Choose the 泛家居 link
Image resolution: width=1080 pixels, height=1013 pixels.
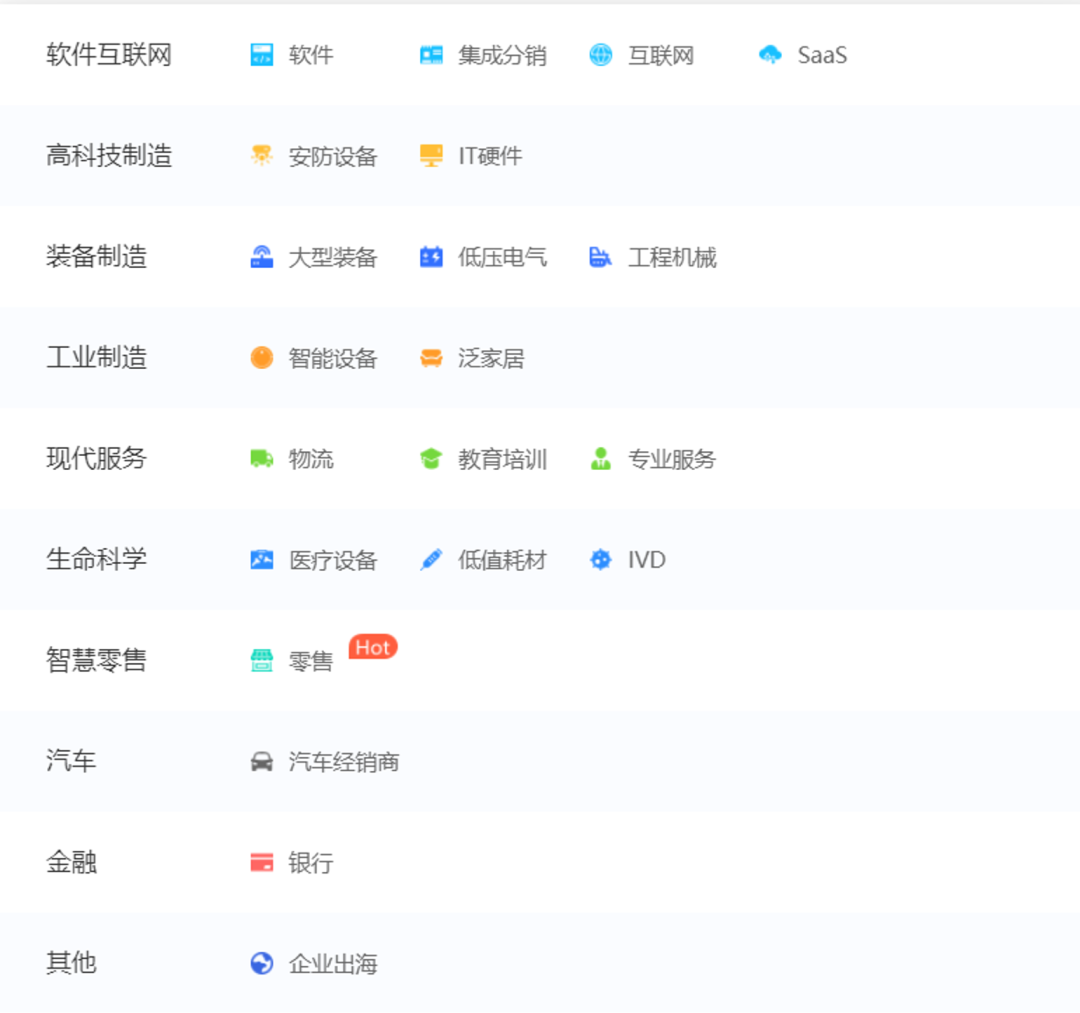point(491,358)
